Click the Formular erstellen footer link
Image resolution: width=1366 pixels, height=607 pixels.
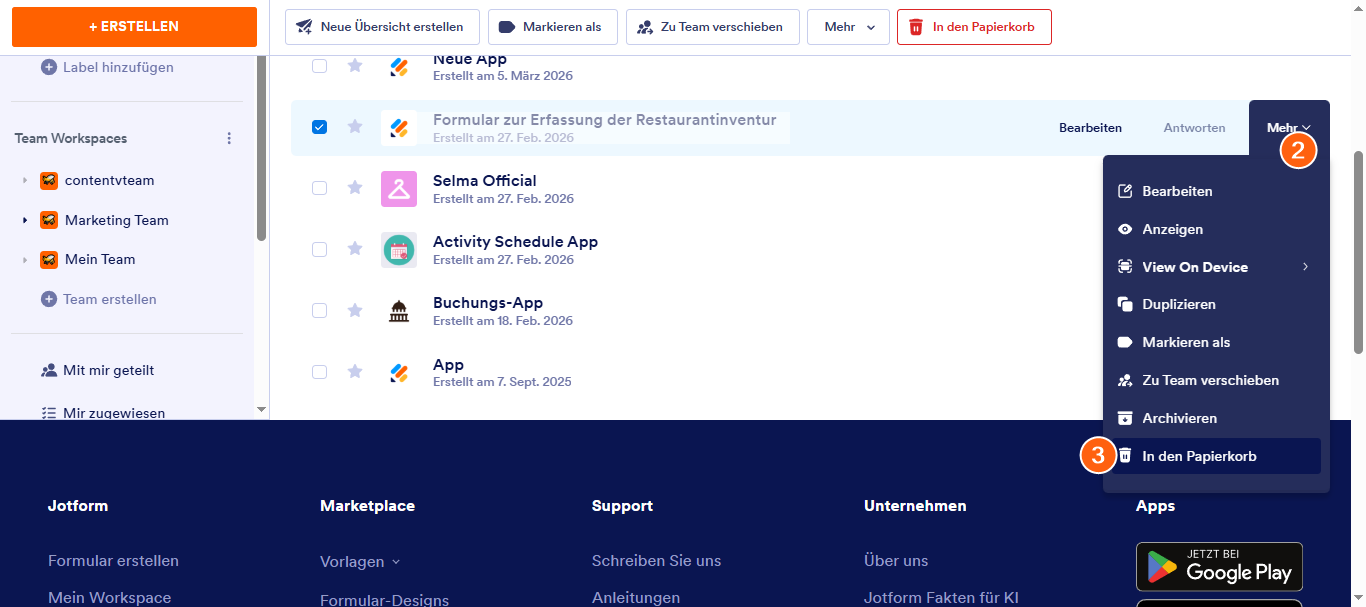point(113,561)
